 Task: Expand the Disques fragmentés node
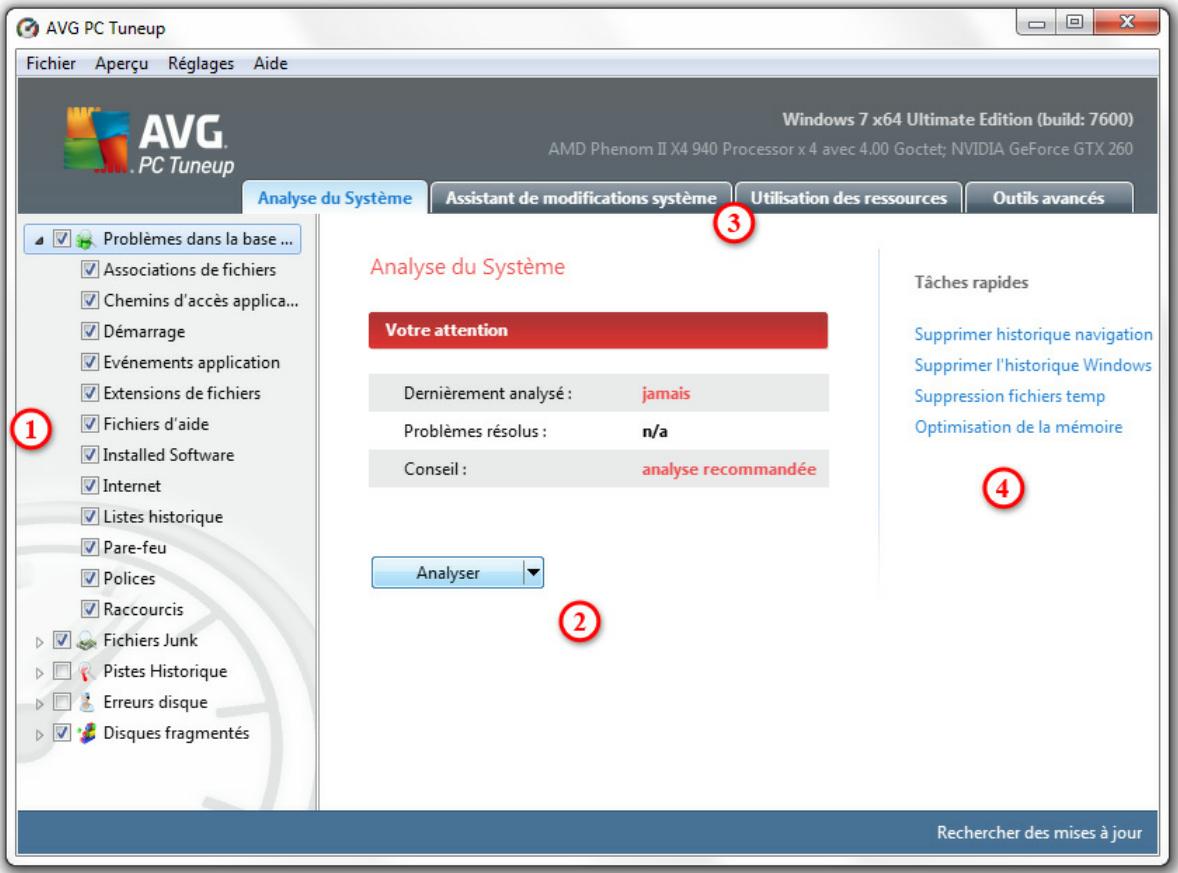39,735
